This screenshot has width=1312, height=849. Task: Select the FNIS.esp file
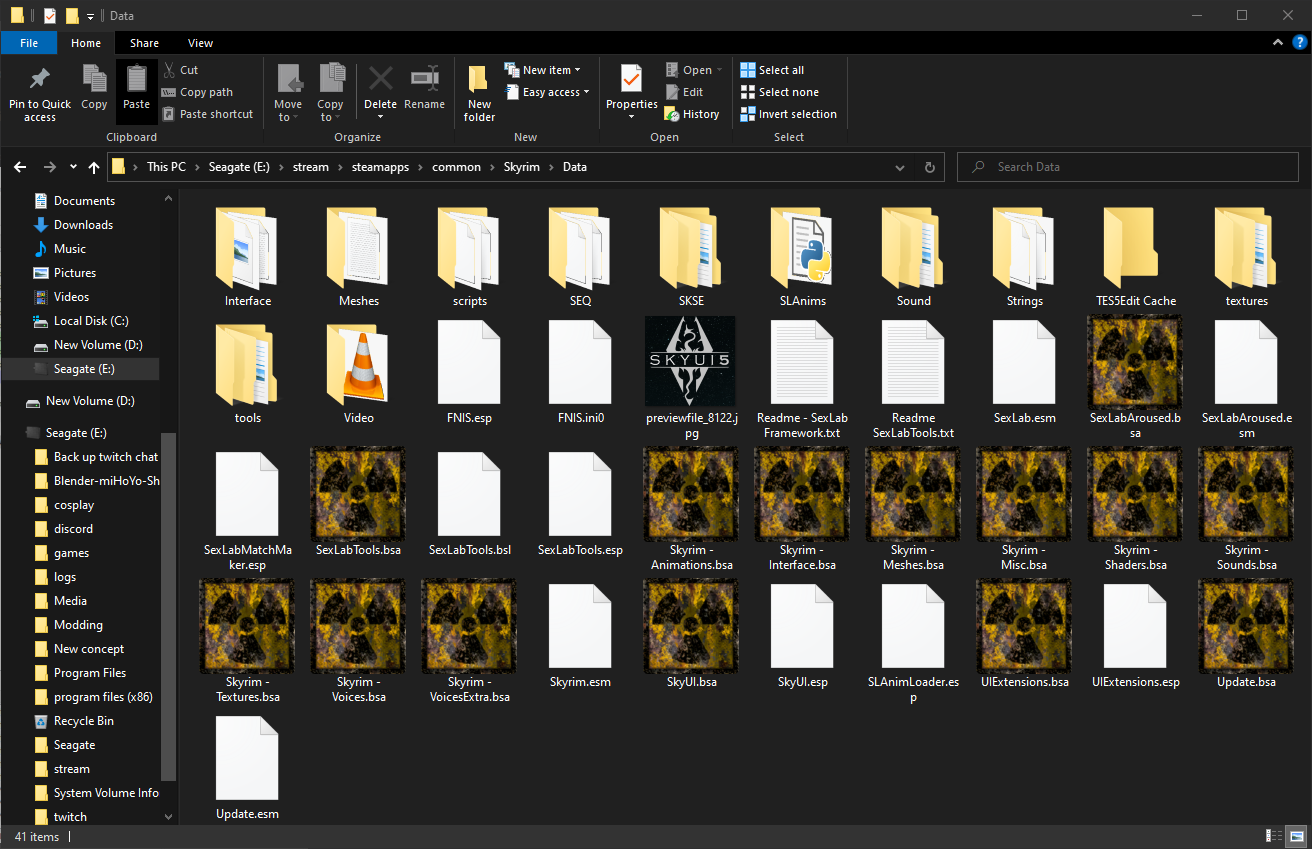pyautogui.click(x=470, y=372)
